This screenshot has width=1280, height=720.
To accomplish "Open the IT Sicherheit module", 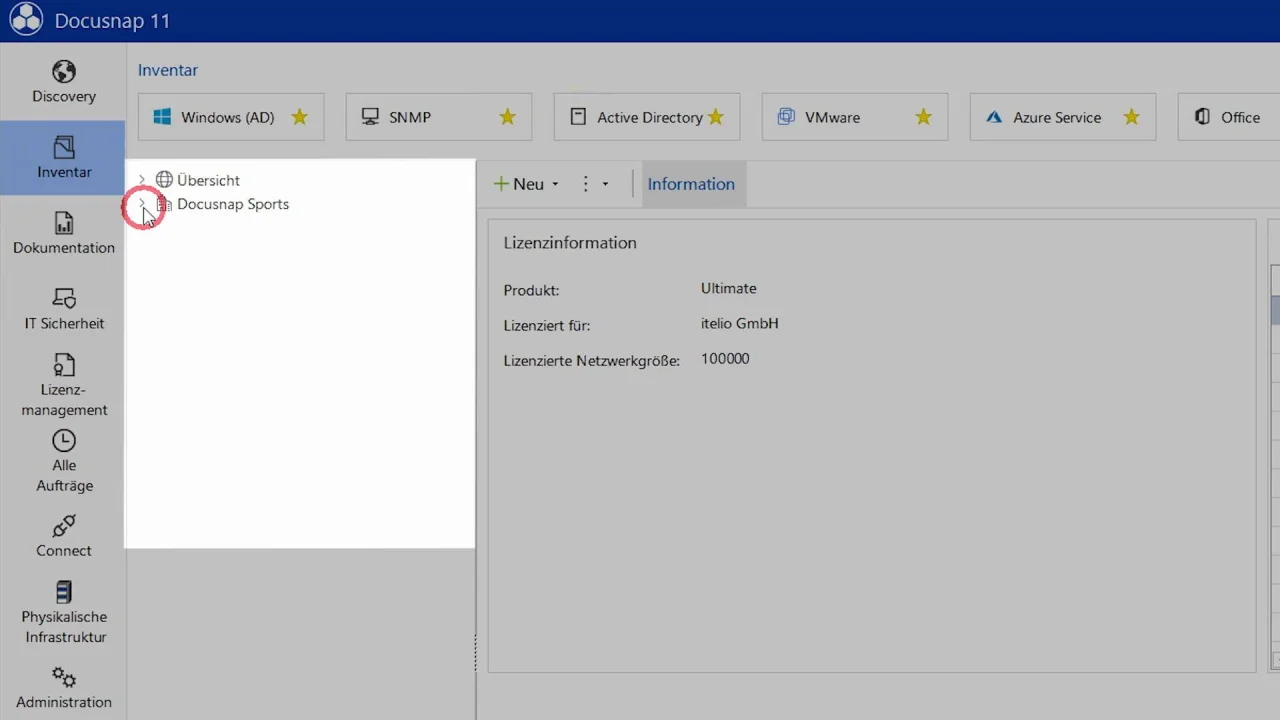I will [63, 309].
